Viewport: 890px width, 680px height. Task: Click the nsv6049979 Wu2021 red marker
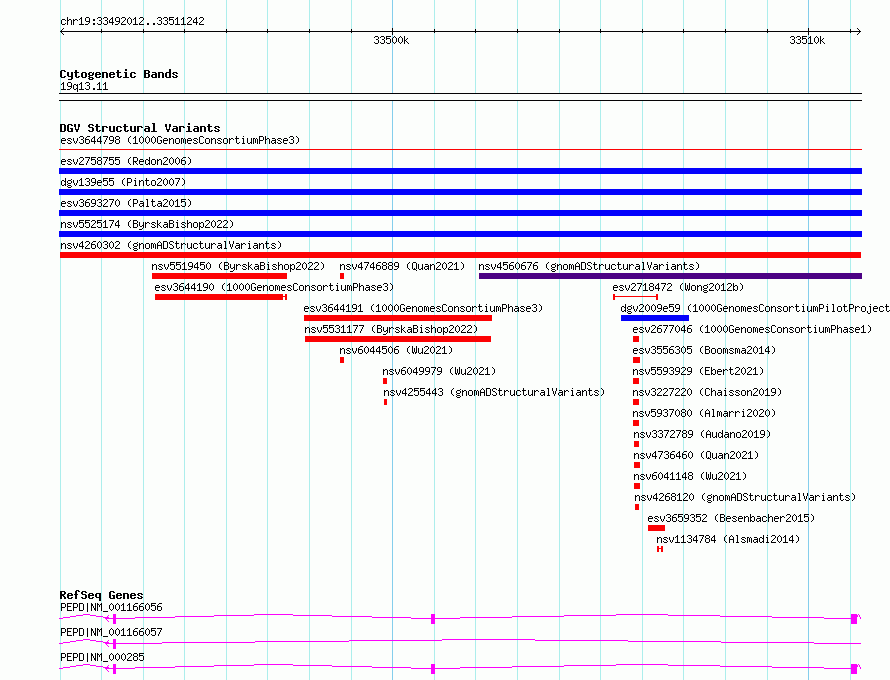tap(385, 381)
